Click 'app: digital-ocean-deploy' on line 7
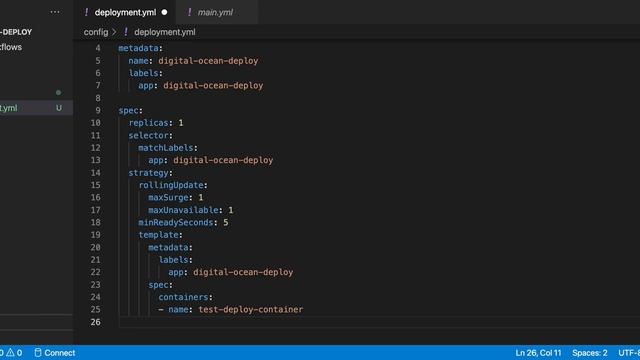Viewport: 640px width, 360px height. (x=200, y=85)
